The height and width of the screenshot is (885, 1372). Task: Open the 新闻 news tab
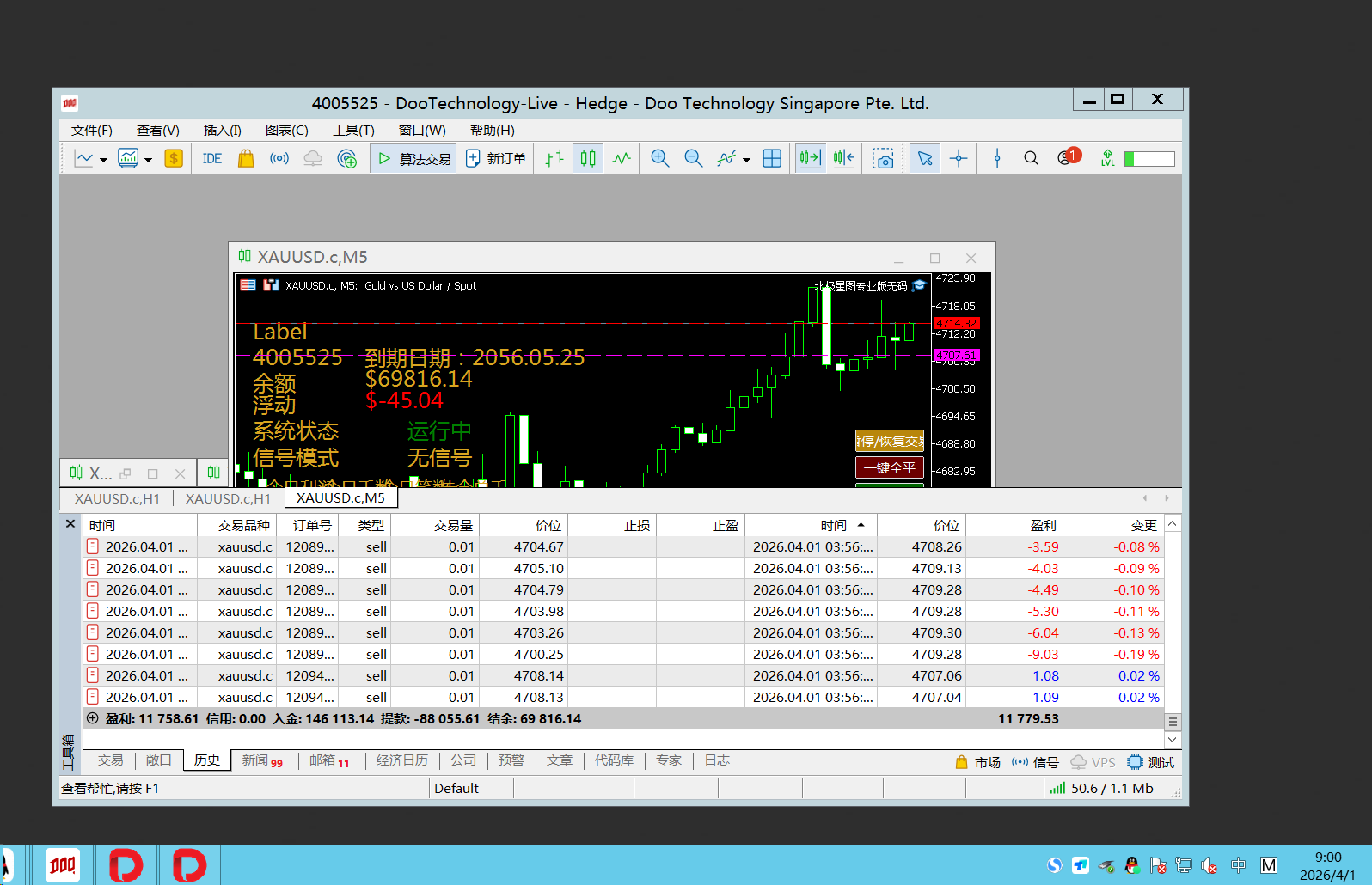click(262, 760)
